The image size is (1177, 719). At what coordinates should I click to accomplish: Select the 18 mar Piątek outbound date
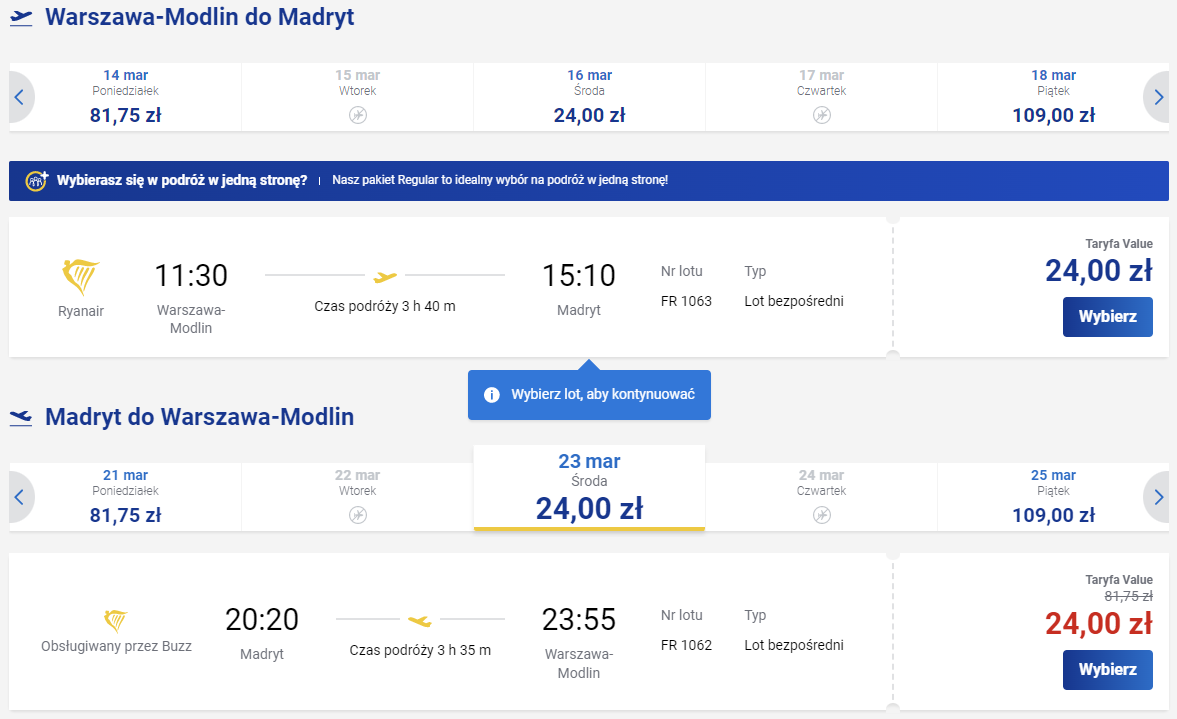point(1053,97)
